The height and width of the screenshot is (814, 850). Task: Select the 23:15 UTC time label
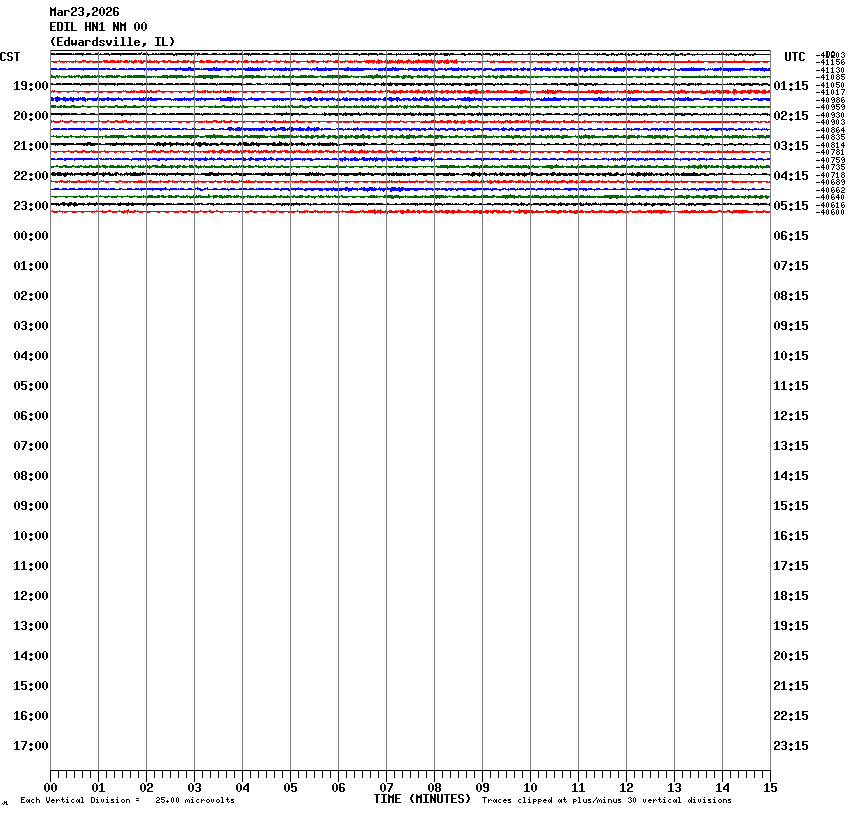[791, 746]
